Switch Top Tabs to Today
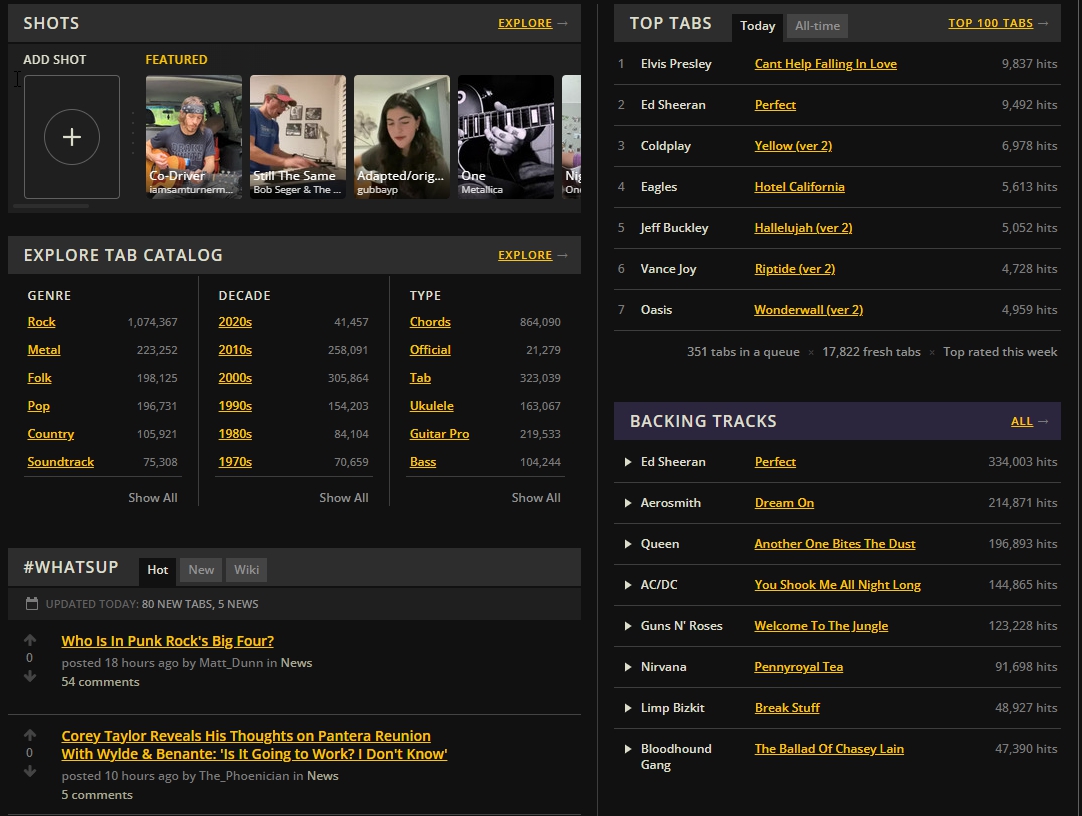This screenshot has width=1082, height=816. coord(757,26)
